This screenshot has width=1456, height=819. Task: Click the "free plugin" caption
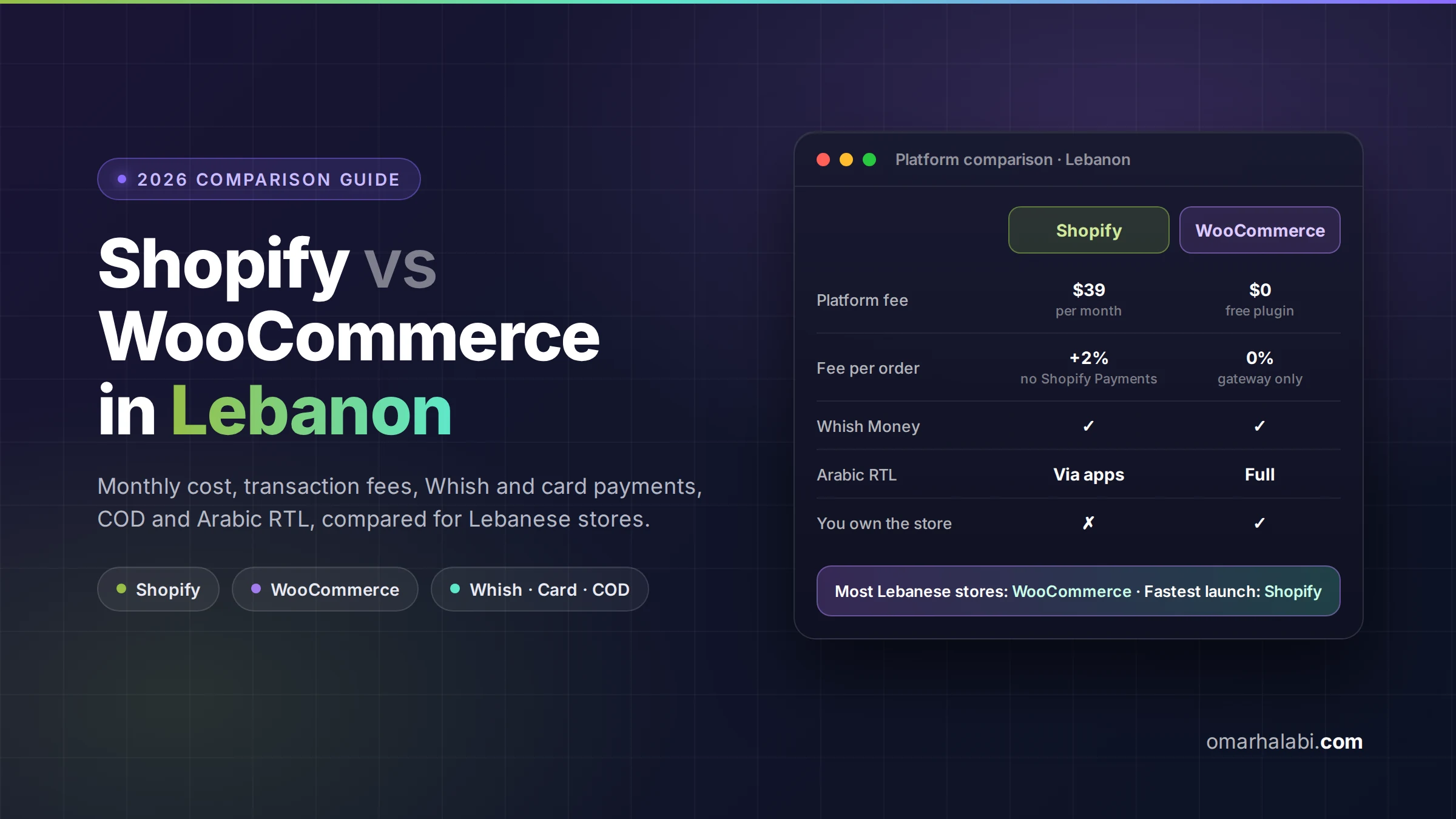click(x=1259, y=311)
